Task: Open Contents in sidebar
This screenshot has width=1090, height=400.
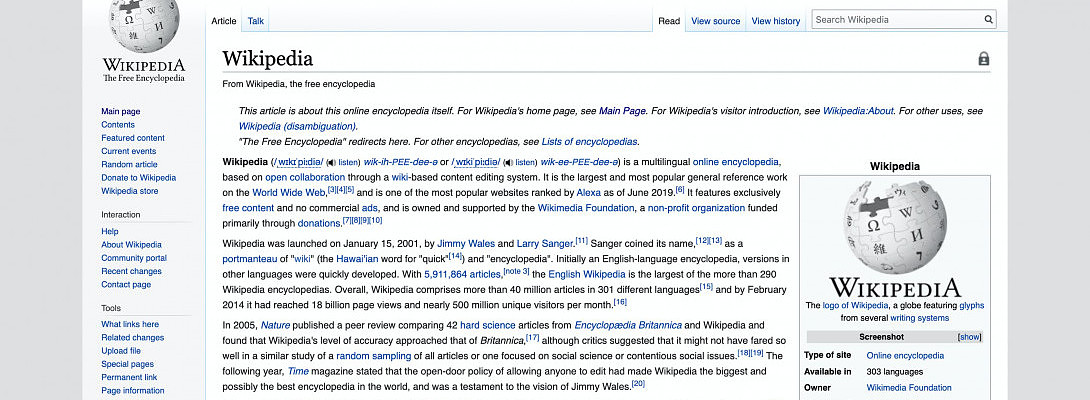Action: (118, 125)
